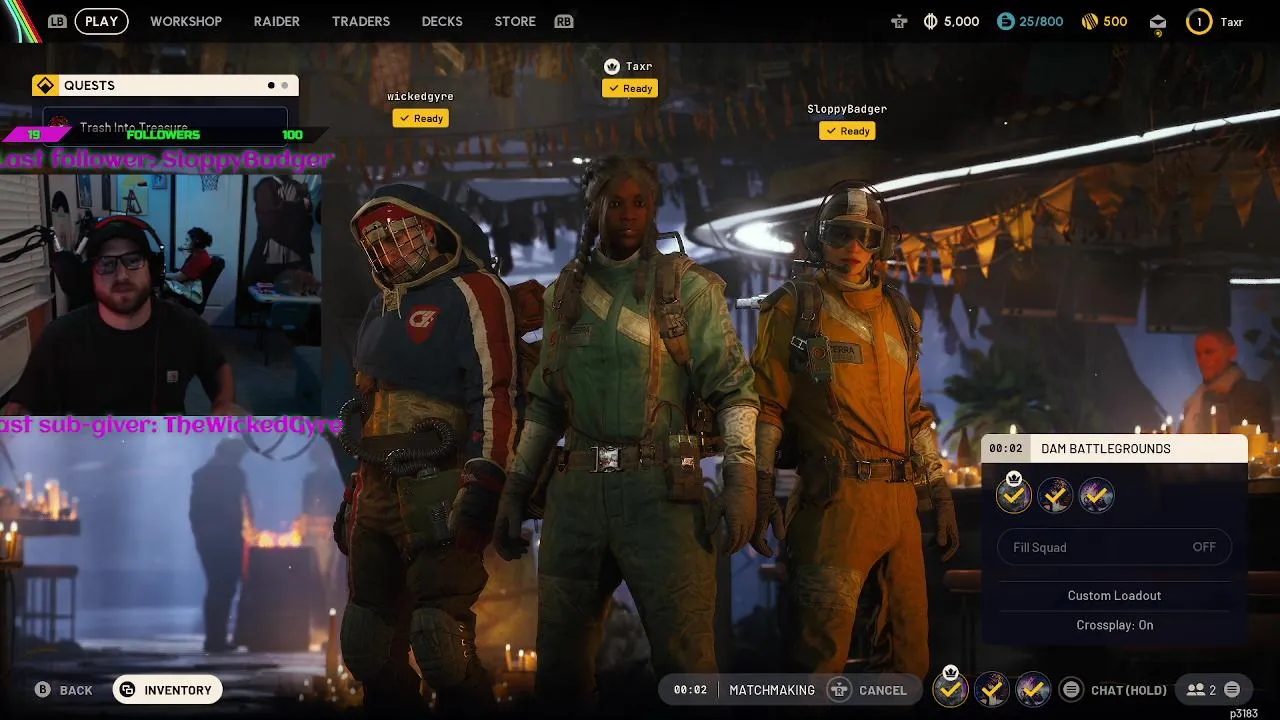Screen dimensions: 1280x720
Task: Open Custom Loadout option
Action: [x=1114, y=595]
